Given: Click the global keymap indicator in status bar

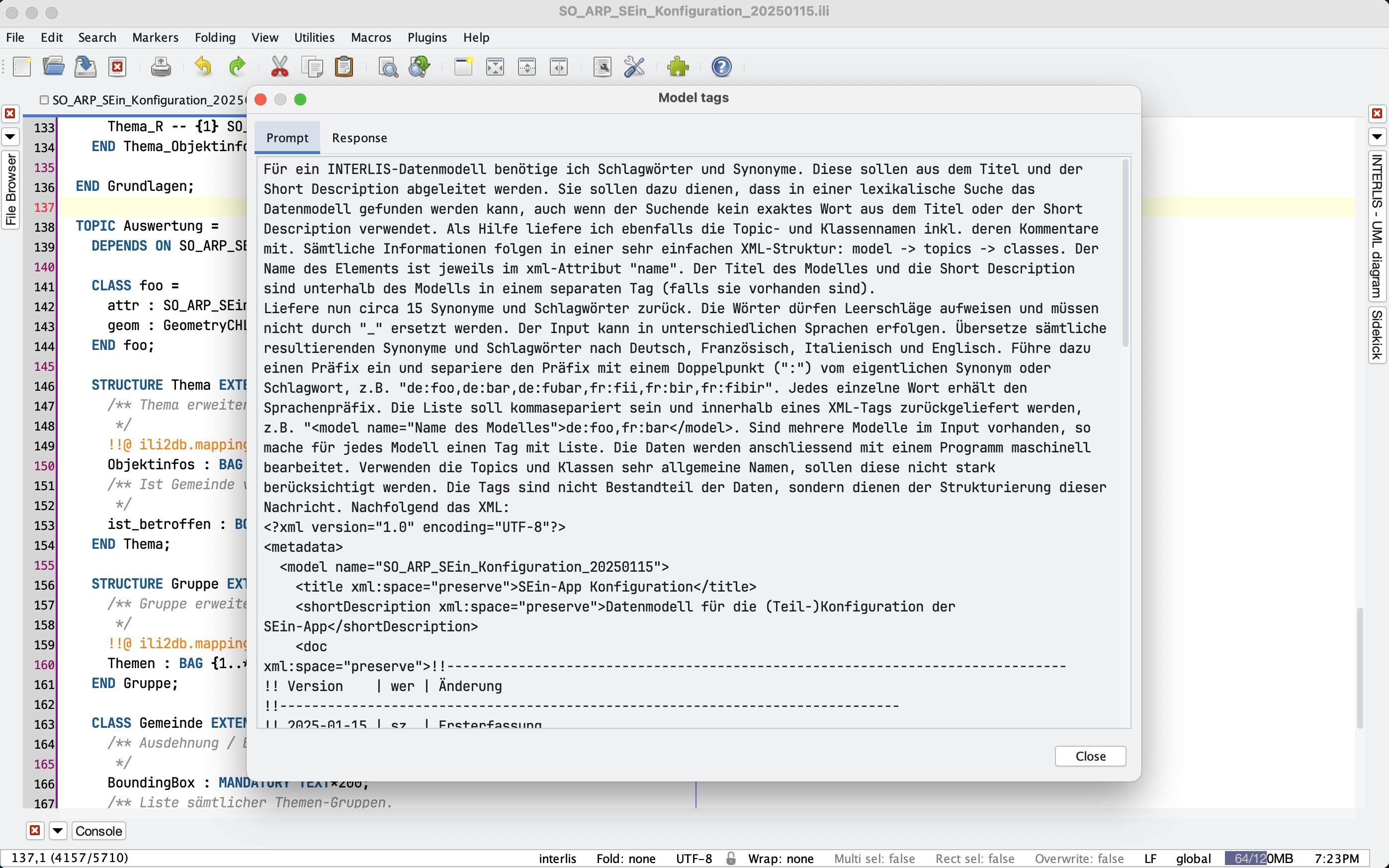Looking at the screenshot, I should click(x=1193, y=858).
